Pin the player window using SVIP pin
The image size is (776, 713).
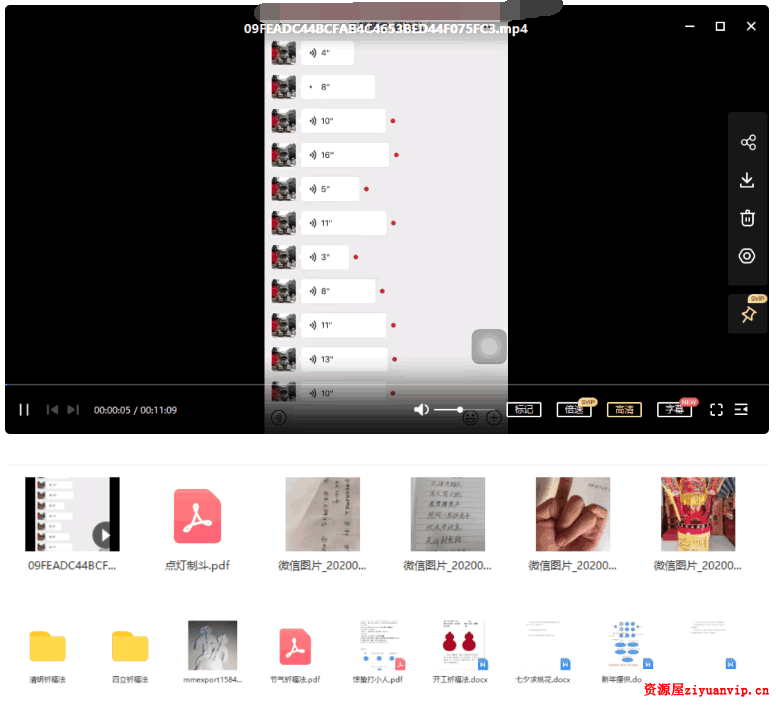tap(747, 315)
